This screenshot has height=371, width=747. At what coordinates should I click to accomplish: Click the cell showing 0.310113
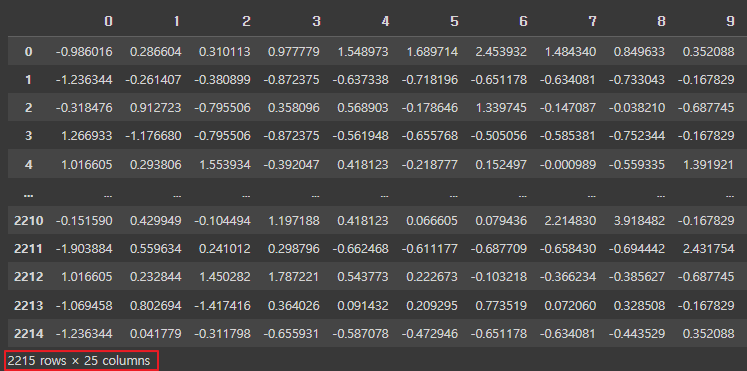click(x=224, y=51)
